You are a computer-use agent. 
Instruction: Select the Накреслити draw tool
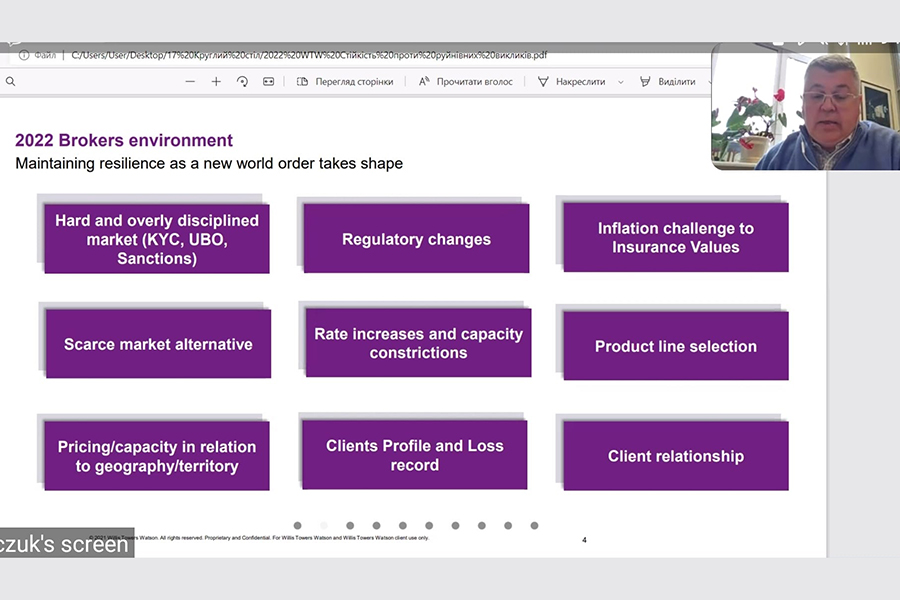pyautogui.click(x=572, y=82)
